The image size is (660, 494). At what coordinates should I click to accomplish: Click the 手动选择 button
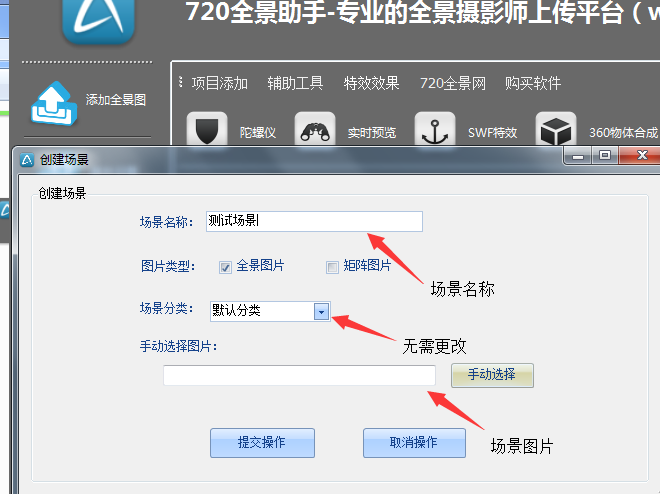492,375
